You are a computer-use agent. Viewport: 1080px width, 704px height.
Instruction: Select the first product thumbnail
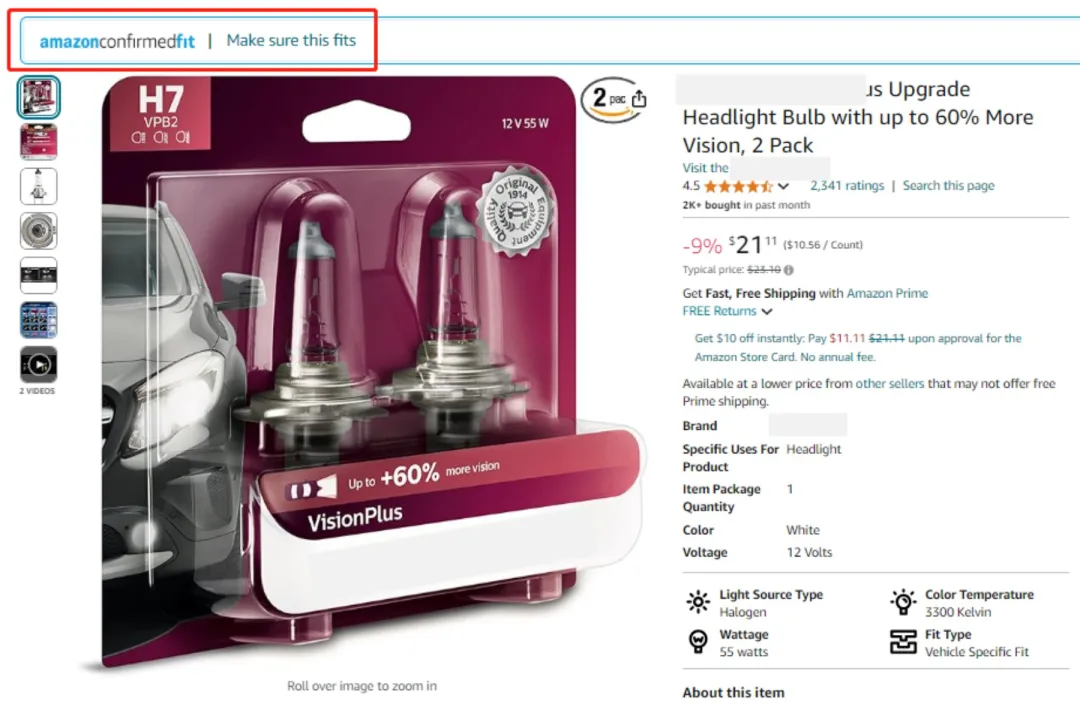click(x=39, y=97)
